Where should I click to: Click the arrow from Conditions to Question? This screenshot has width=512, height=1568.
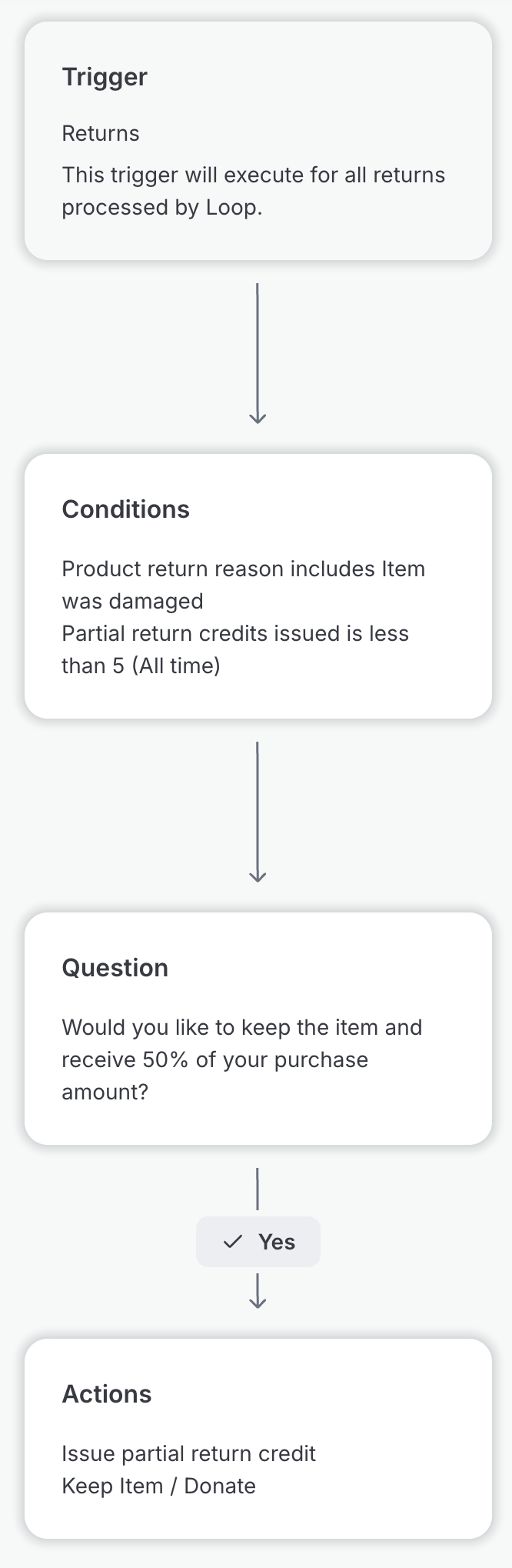coord(258,812)
